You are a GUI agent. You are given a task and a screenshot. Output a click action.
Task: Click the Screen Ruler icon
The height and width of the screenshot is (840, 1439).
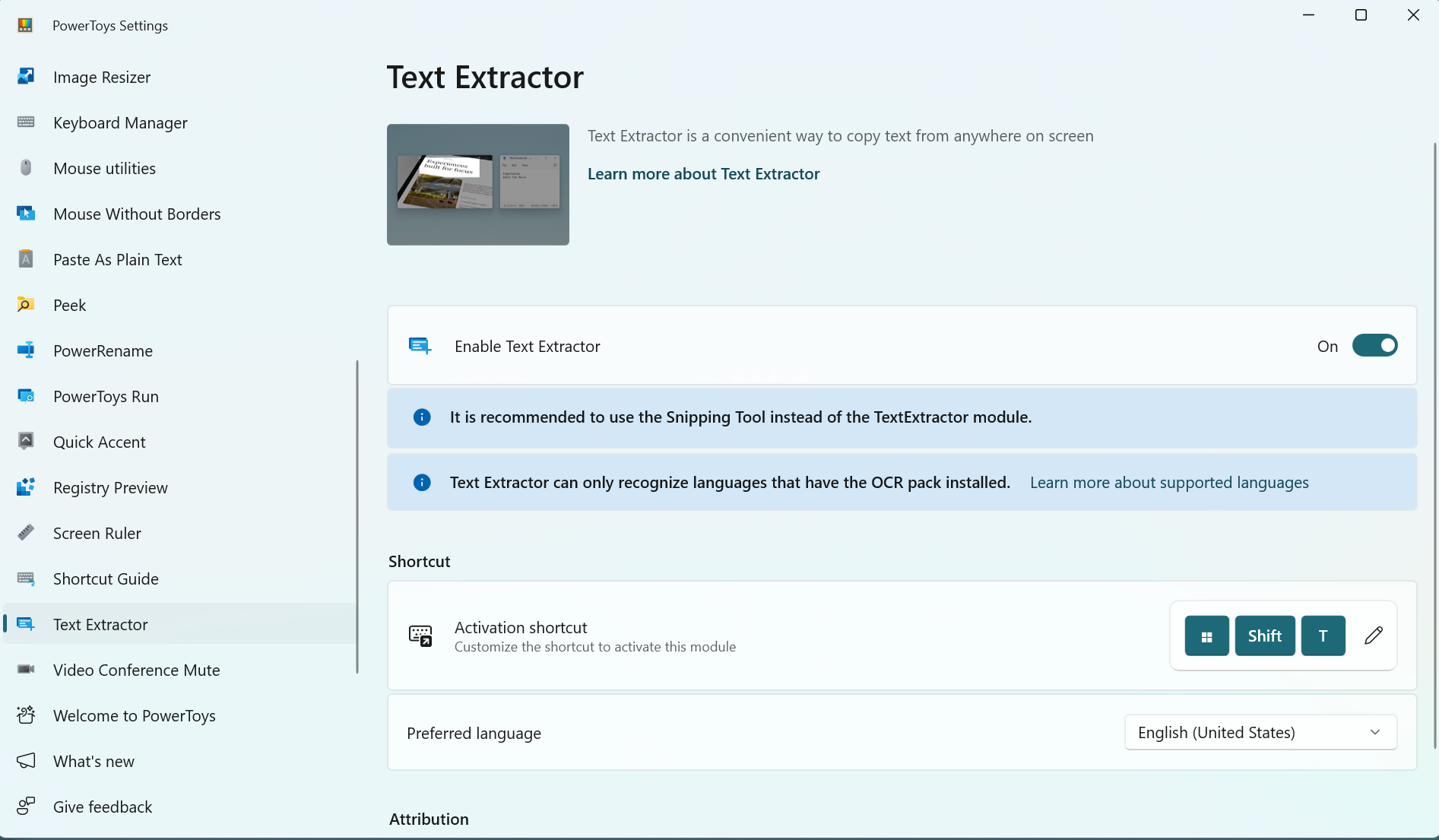tap(26, 532)
